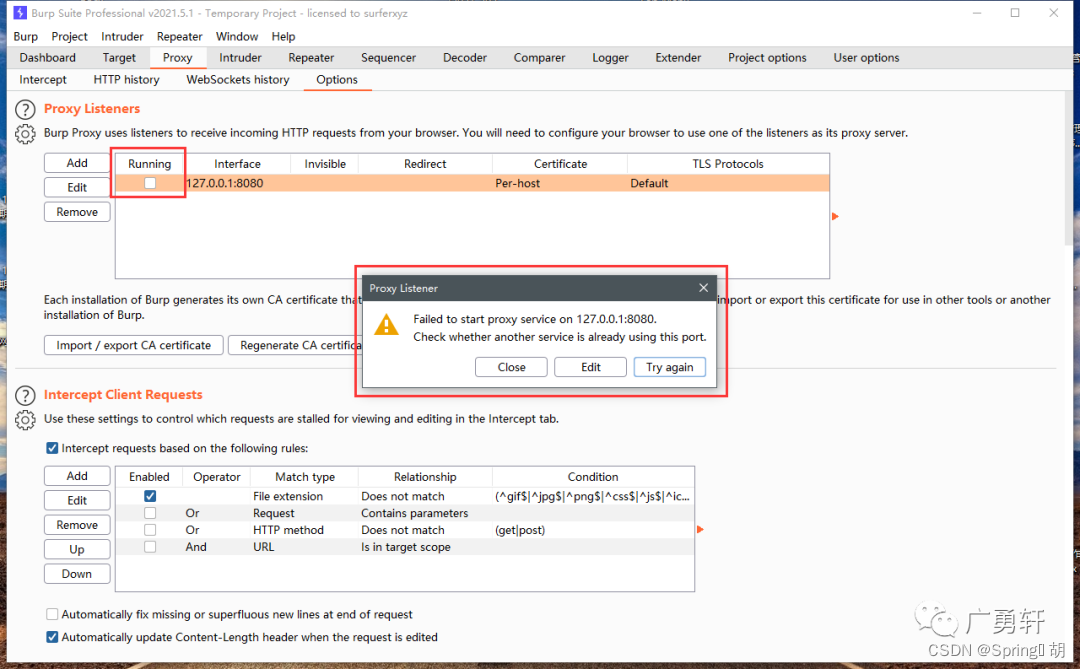
Task: Switch to the Target tab
Action: [119, 58]
